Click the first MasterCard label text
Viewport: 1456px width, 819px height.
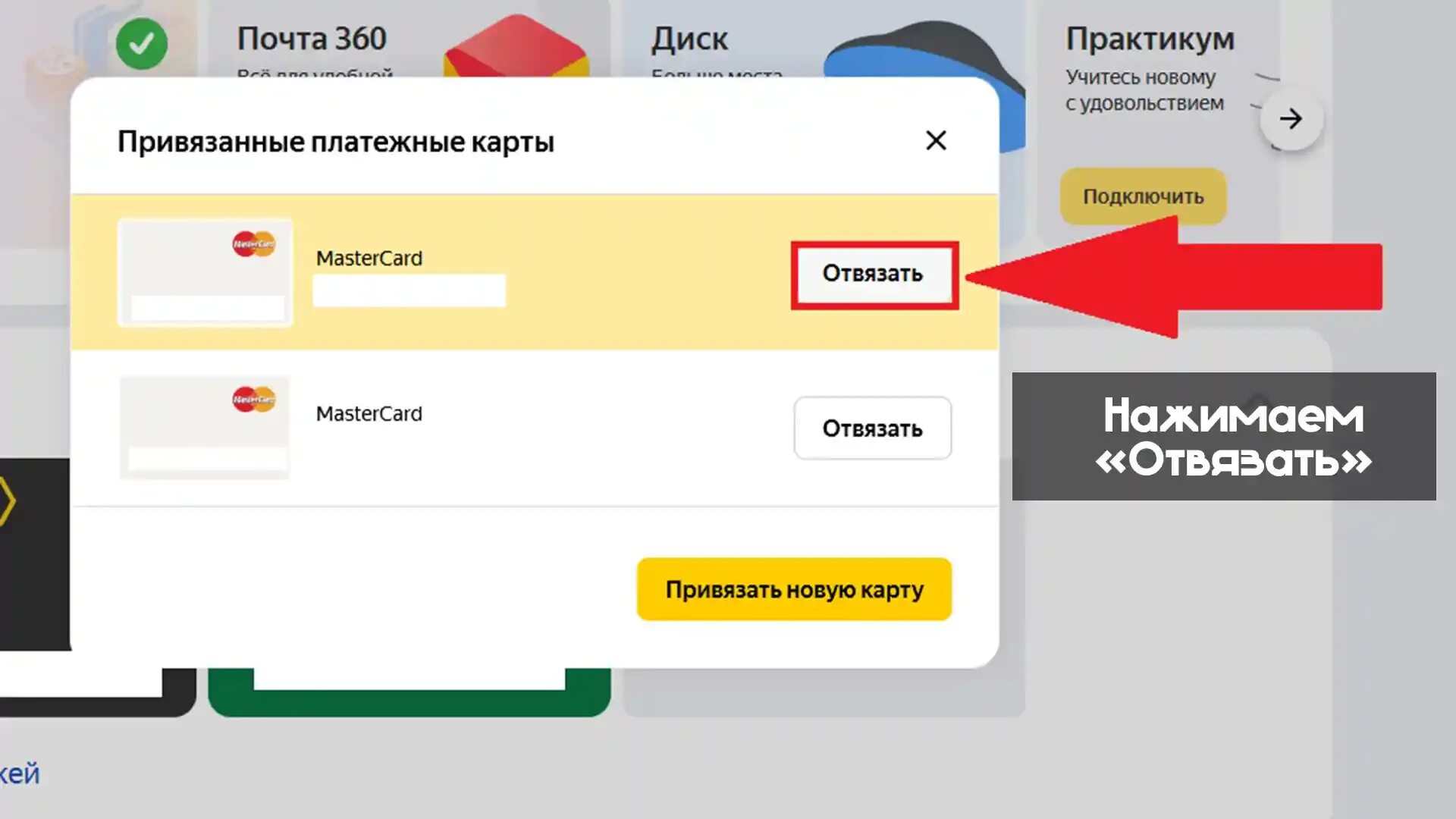[369, 259]
